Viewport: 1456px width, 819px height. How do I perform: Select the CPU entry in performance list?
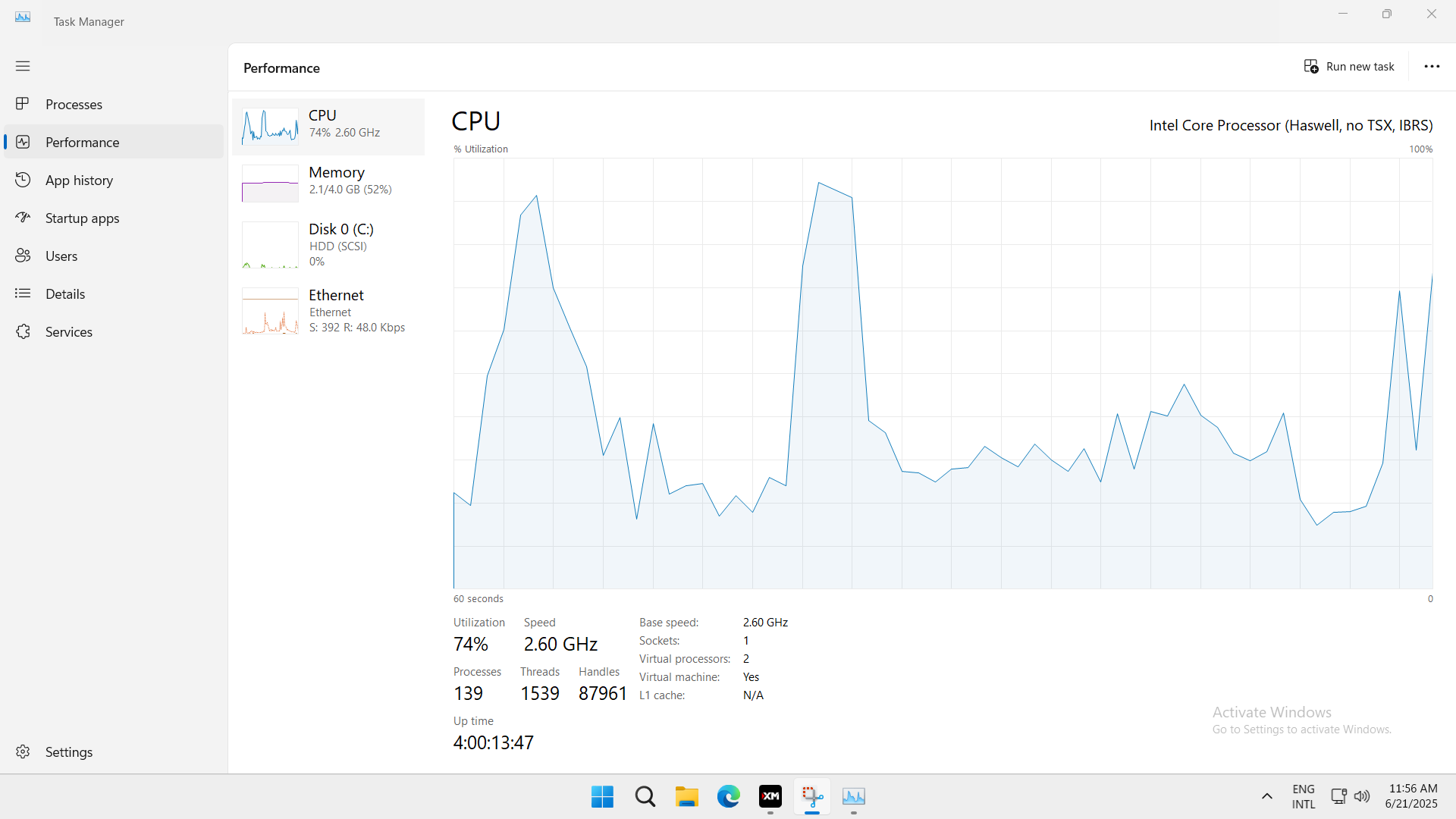[x=328, y=126]
